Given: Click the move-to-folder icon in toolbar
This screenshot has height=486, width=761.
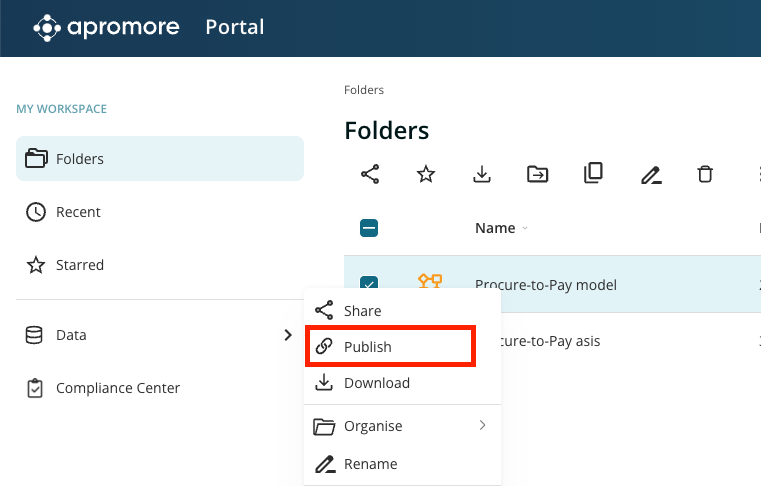Looking at the screenshot, I should click(538, 174).
